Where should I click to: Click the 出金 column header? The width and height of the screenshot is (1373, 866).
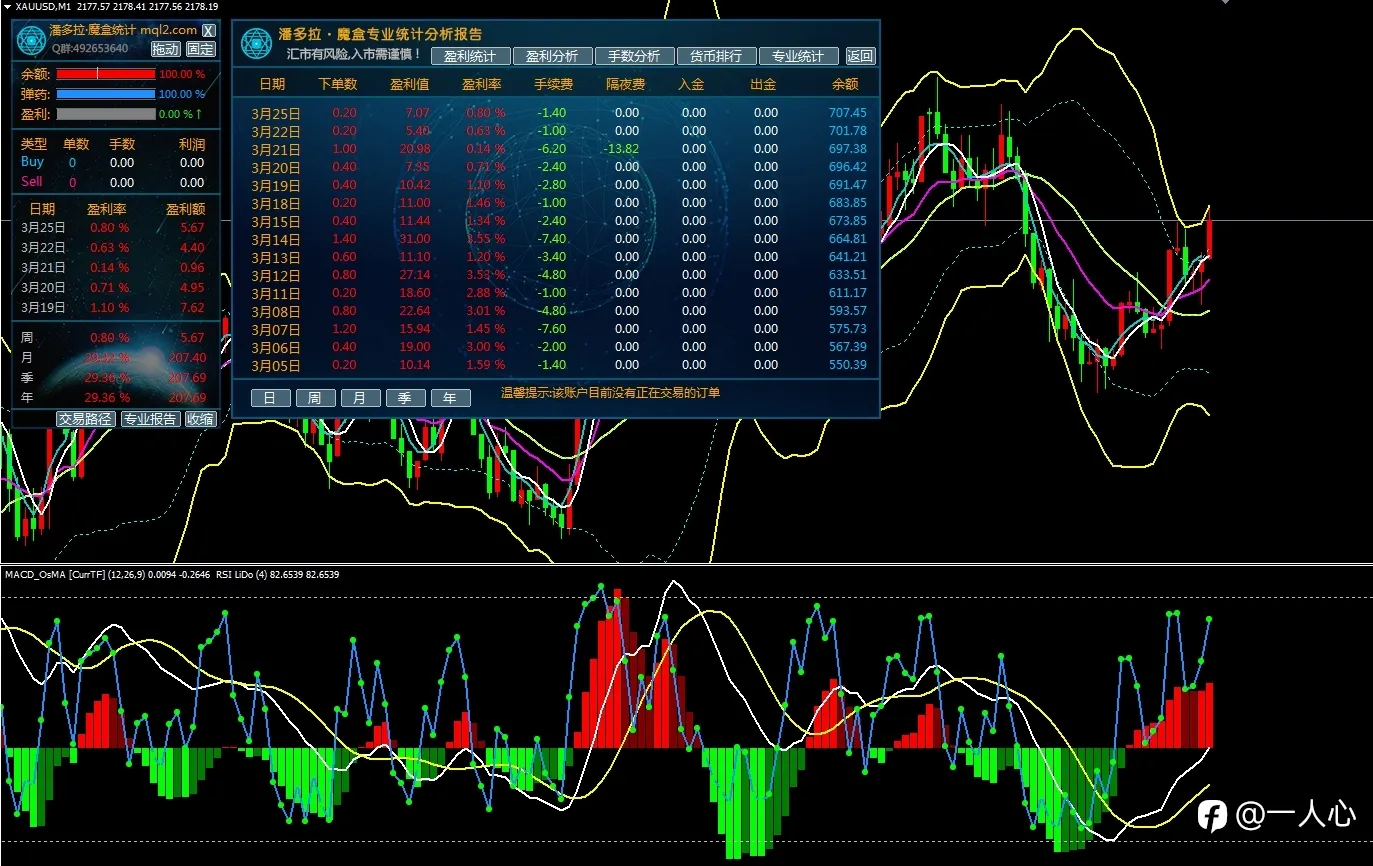click(763, 84)
